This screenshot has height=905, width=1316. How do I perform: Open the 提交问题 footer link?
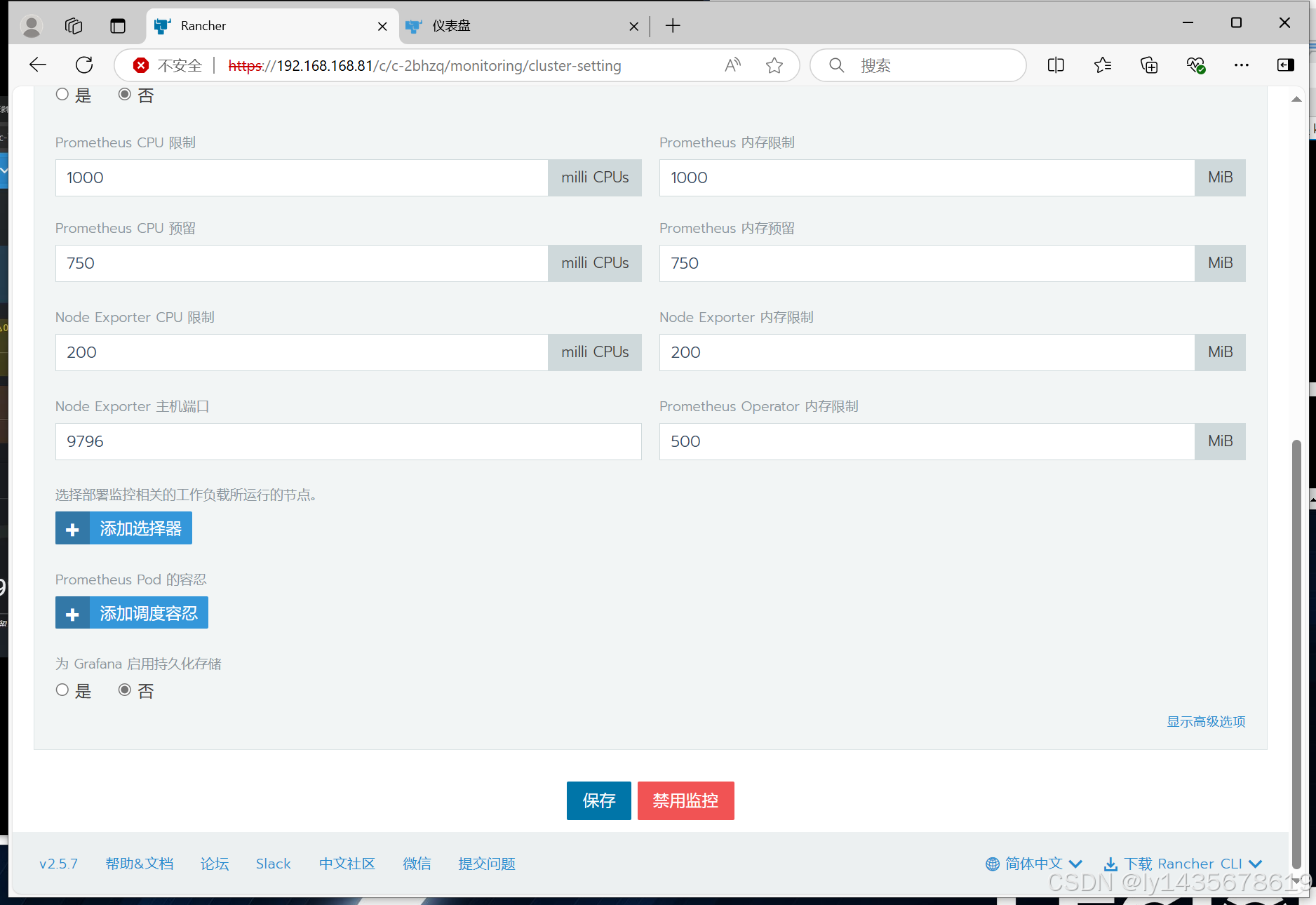[x=487, y=864]
